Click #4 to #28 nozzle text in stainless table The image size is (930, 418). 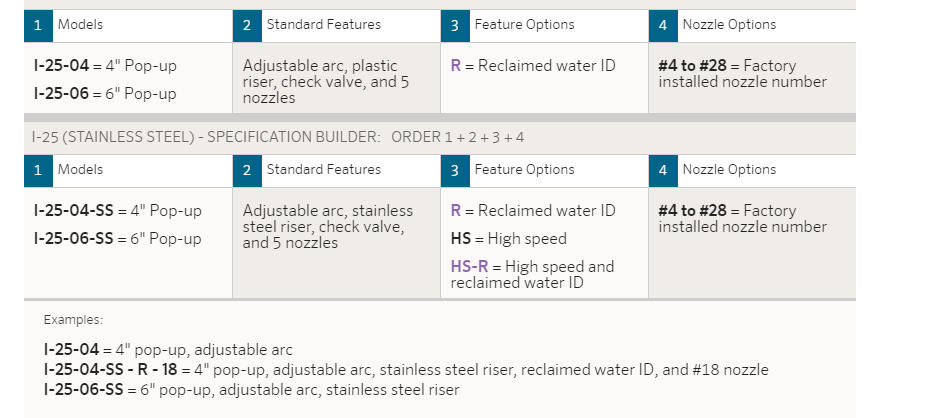tap(692, 211)
